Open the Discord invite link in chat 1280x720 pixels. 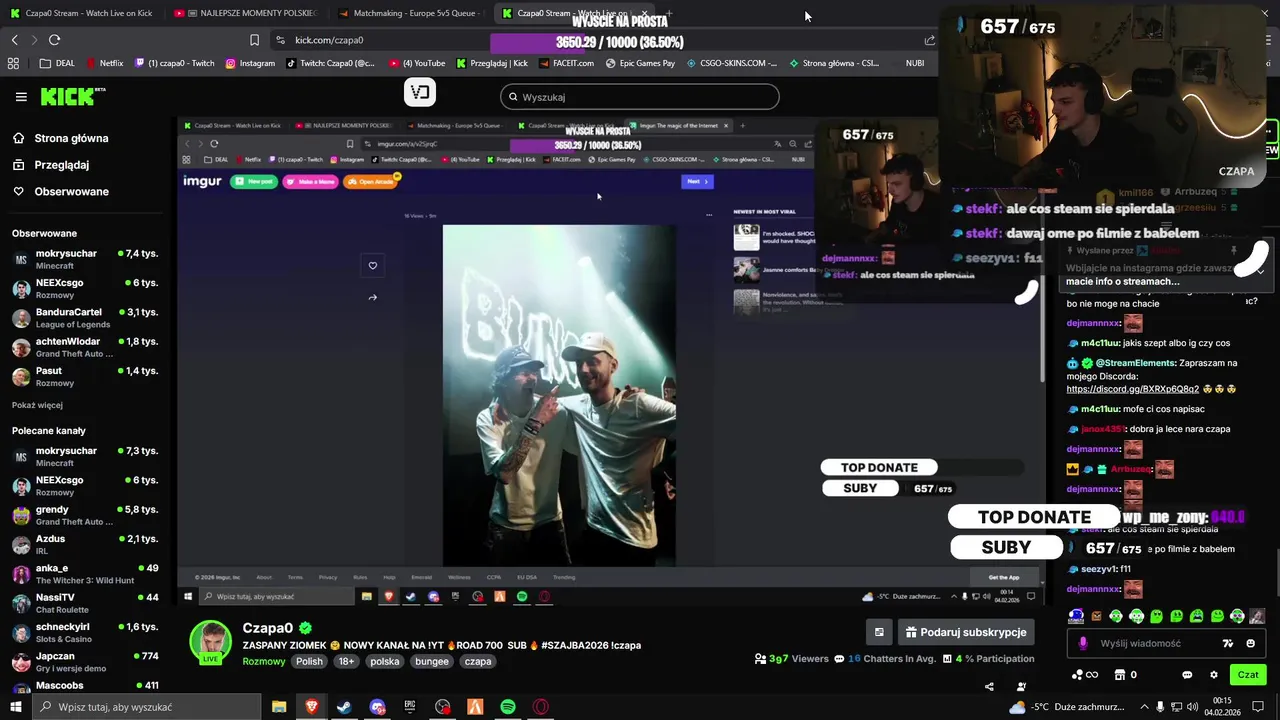click(1132, 389)
